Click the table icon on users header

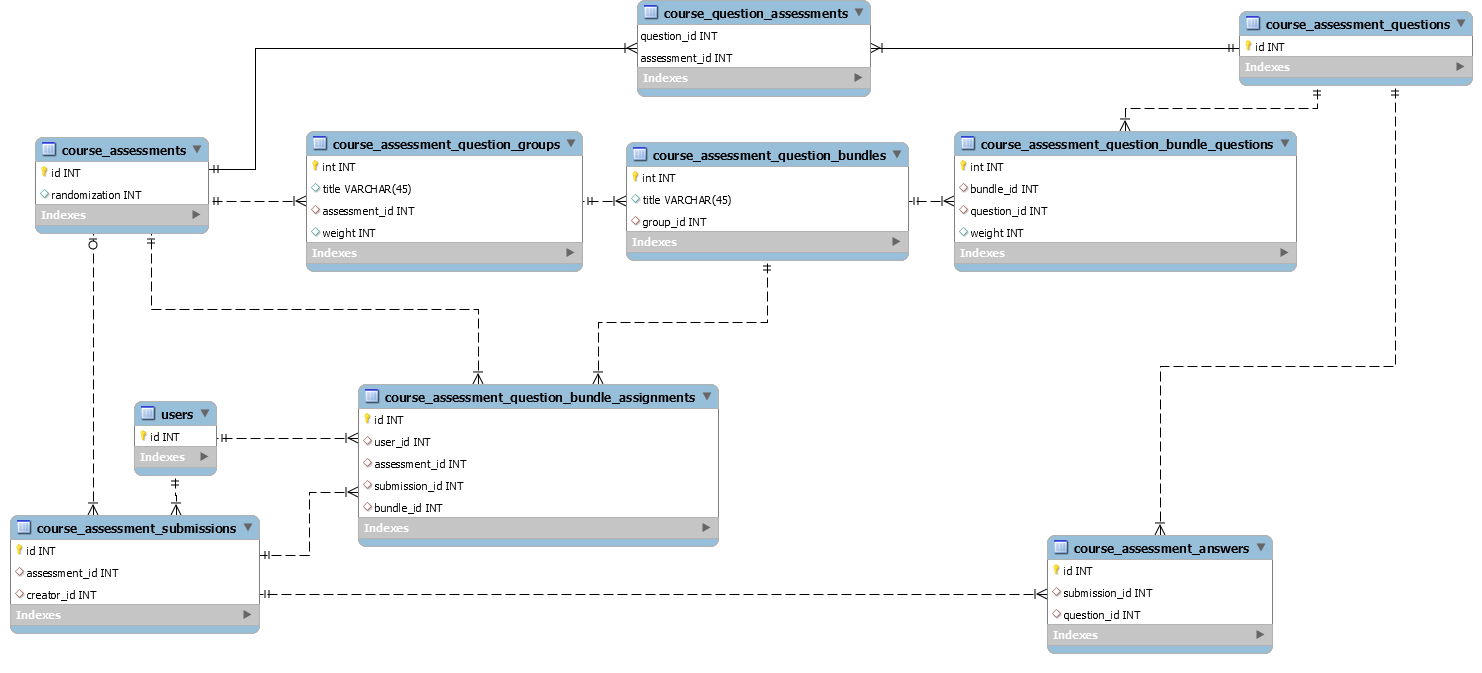click(147, 413)
